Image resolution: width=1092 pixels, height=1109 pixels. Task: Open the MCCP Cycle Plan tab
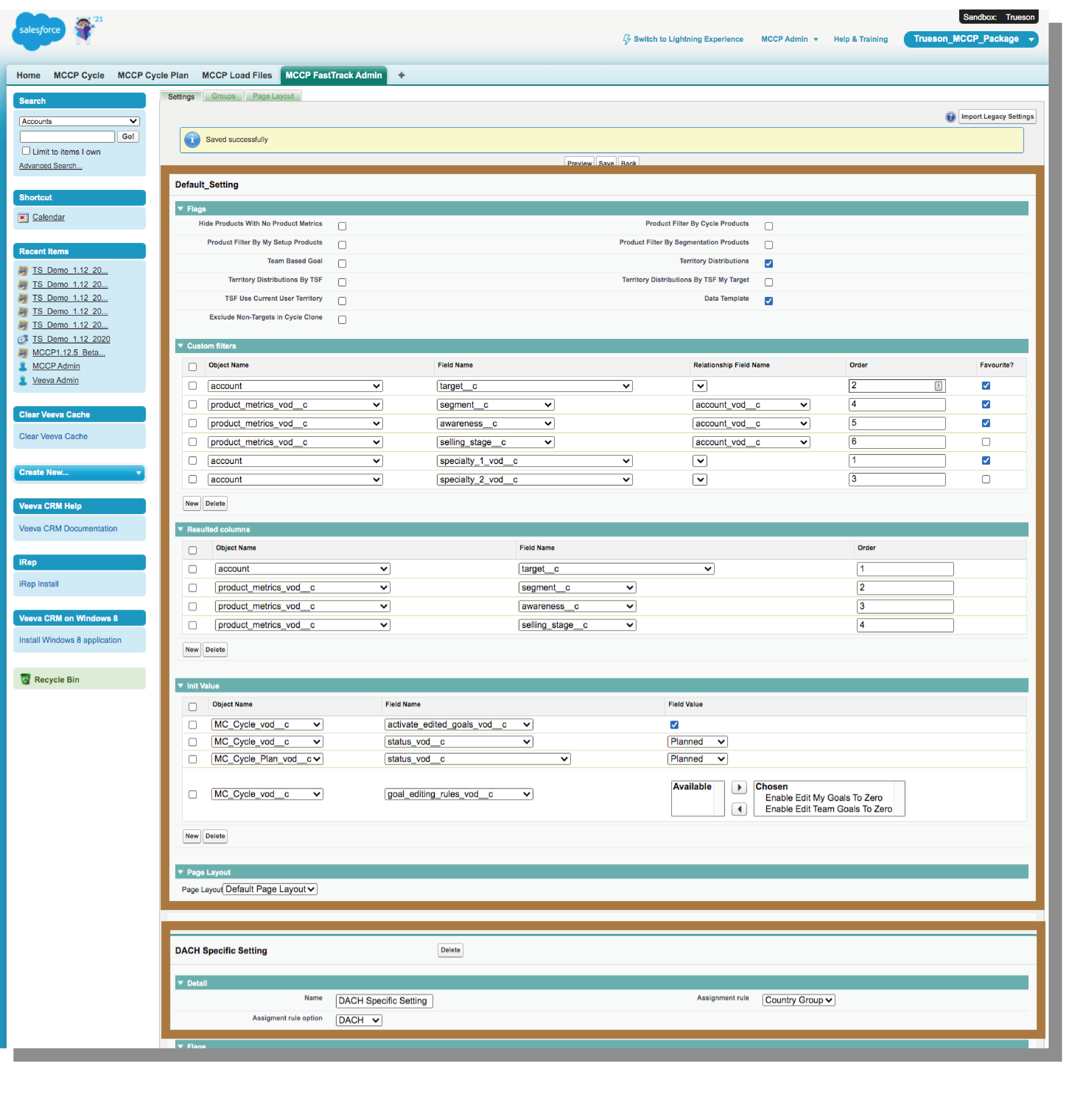[x=153, y=76]
